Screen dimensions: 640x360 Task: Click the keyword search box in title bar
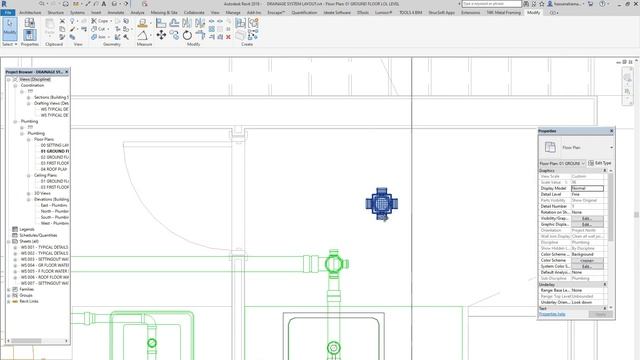(x=492, y=4)
